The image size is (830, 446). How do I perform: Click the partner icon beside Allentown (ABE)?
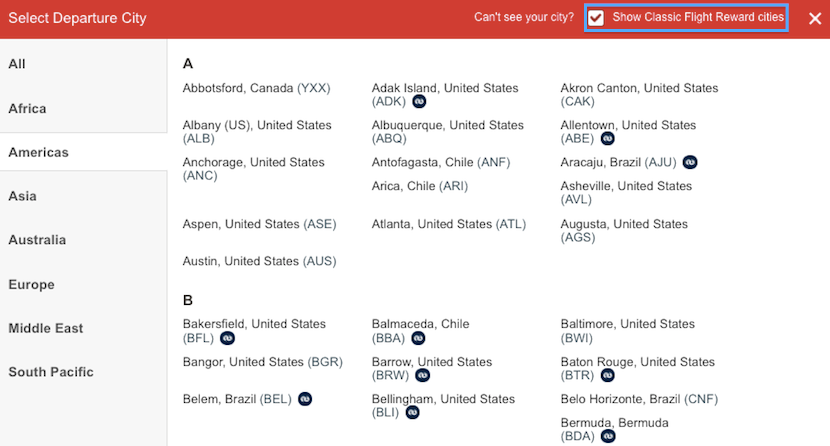click(x=608, y=139)
